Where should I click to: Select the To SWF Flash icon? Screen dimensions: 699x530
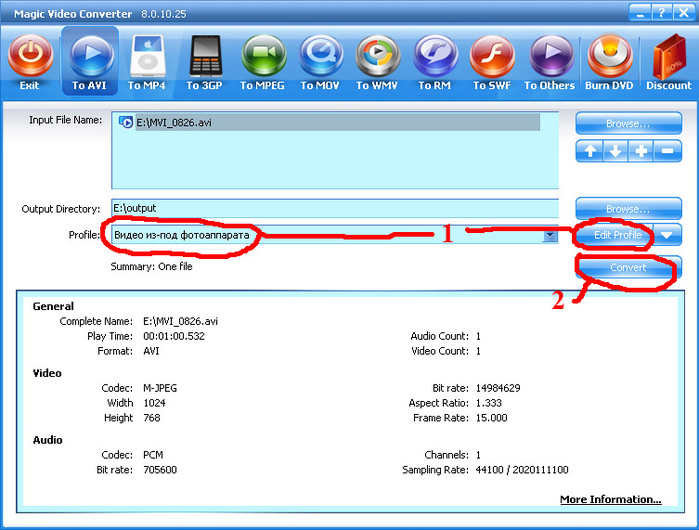pos(492,56)
